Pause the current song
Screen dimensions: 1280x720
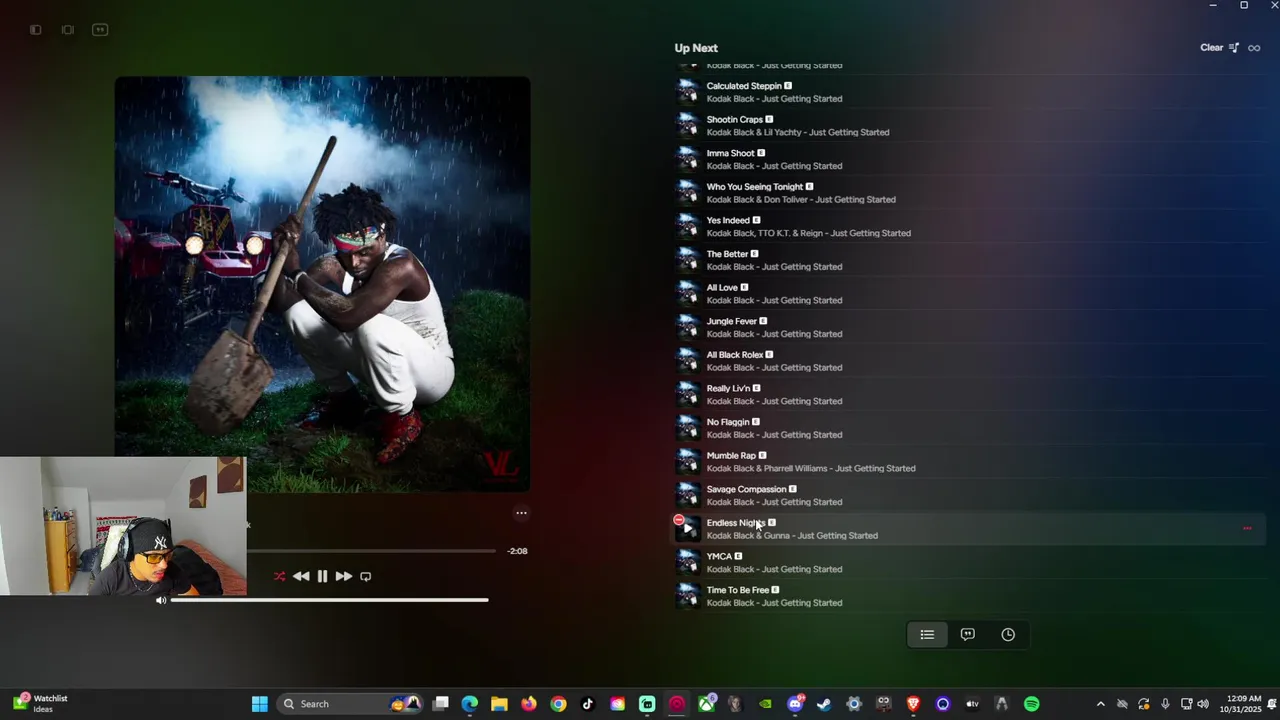pos(322,576)
